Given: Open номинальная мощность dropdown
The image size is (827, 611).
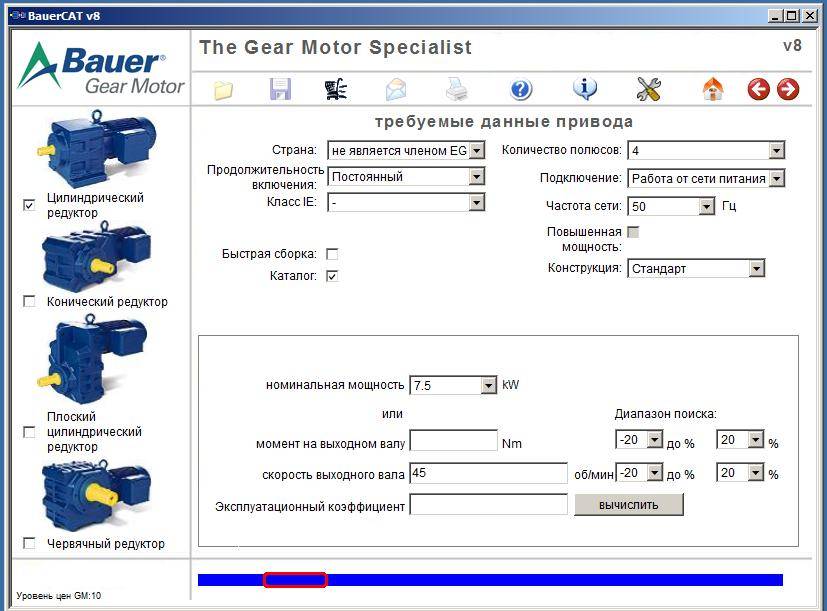Looking at the screenshot, I should [x=453, y=385].
